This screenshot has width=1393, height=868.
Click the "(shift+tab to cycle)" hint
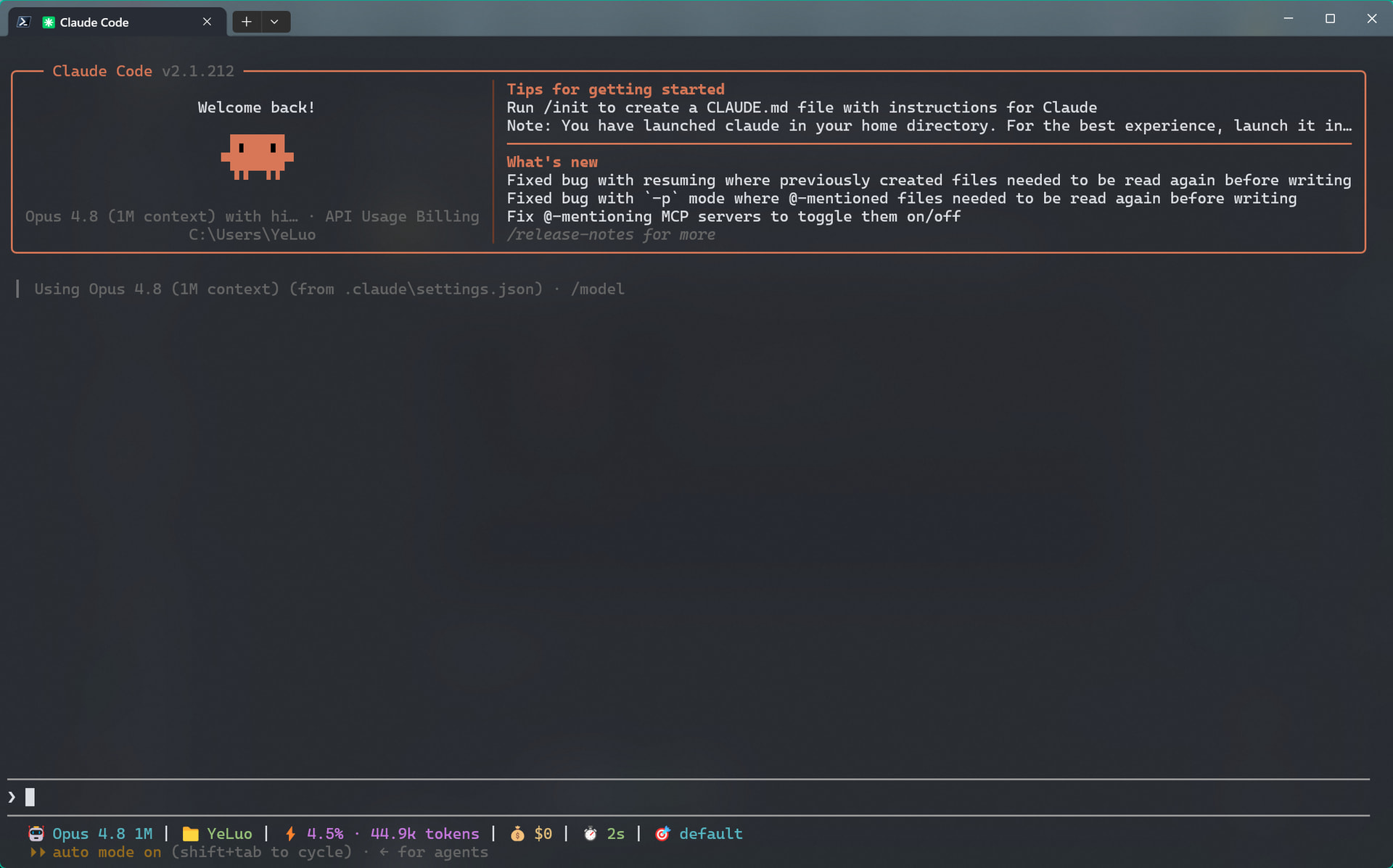click(x=261, y=852)
